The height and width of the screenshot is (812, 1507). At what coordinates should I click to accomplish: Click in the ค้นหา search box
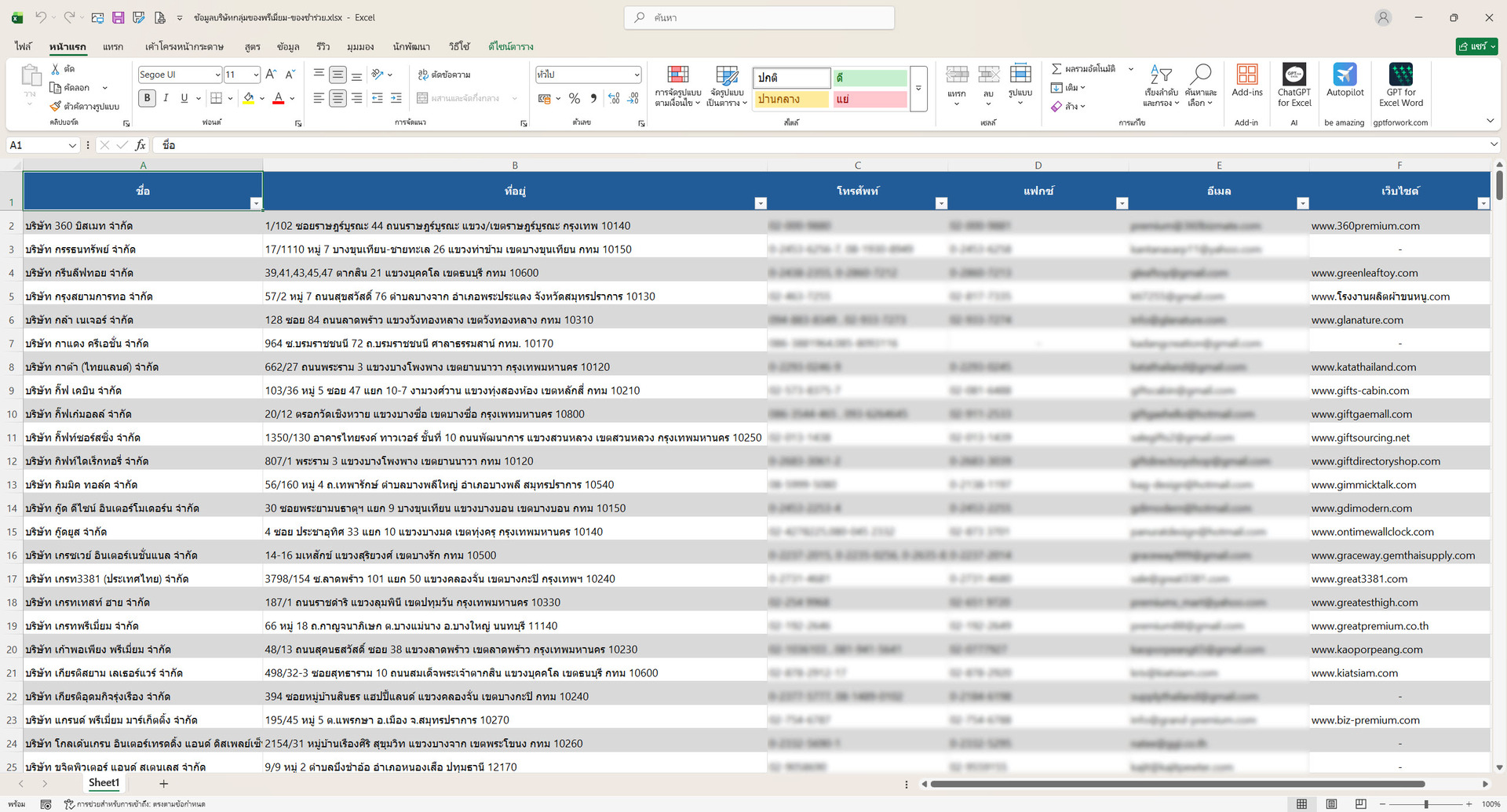click(x=759, y=17)
